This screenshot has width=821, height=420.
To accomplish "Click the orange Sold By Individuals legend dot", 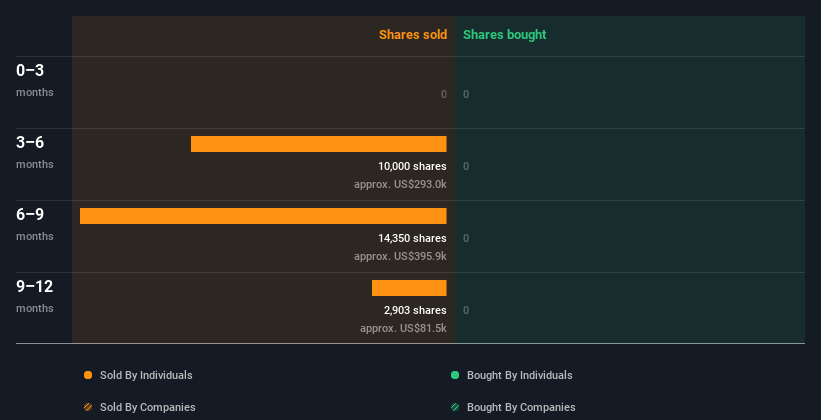I will click(88, 375).
